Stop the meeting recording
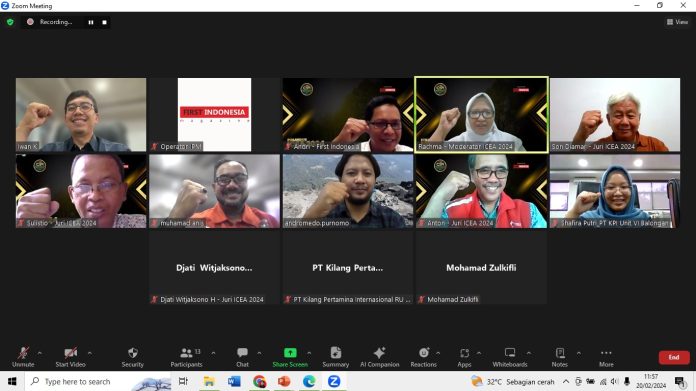This screenshot has width=696, height=391. (104, 22)
